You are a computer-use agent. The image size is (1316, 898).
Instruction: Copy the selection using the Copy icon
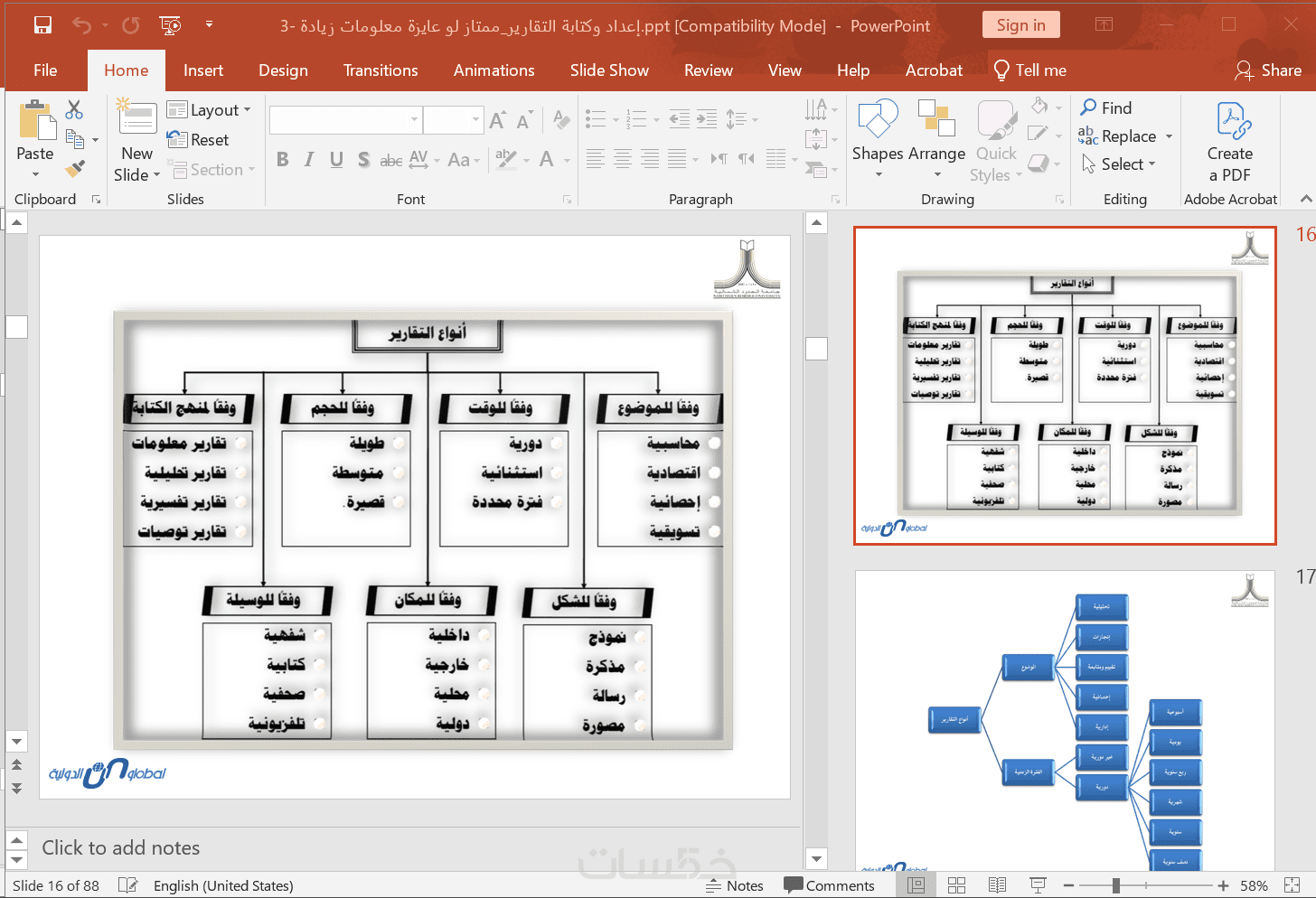[75, 139]
